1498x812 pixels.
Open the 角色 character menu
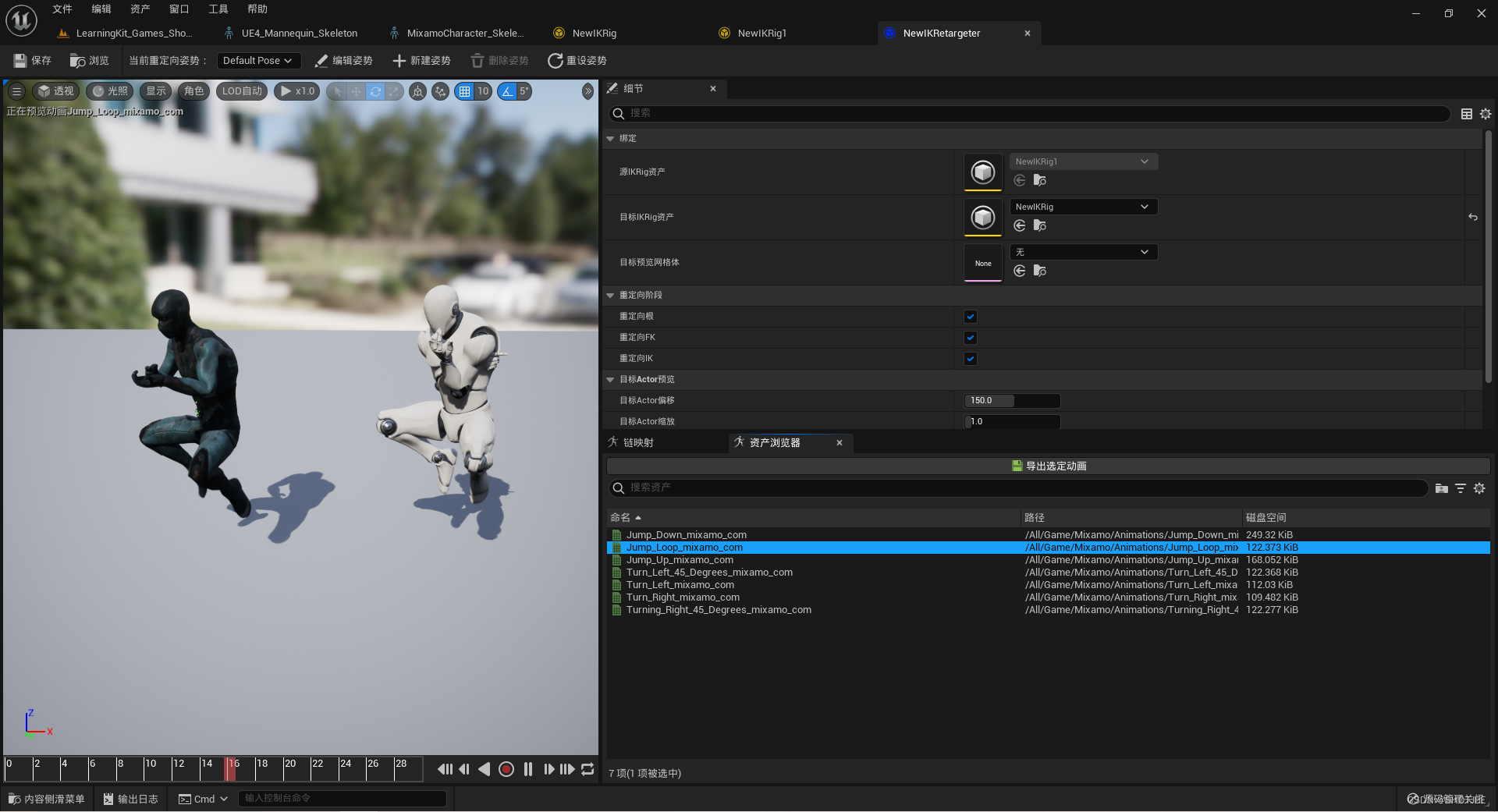193,91
